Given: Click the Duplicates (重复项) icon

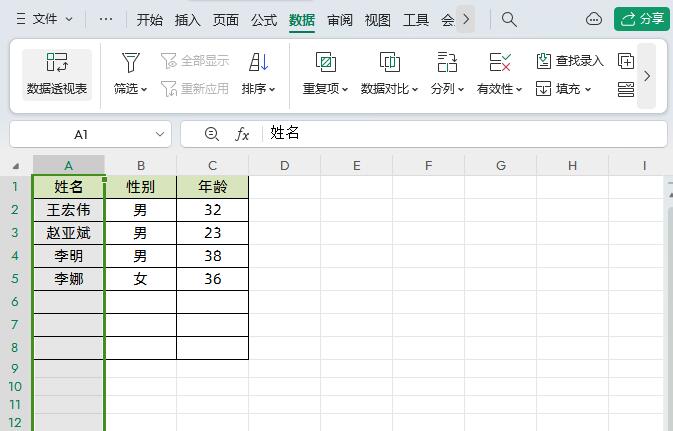Looking at the screenshot, I should (325, 62).
